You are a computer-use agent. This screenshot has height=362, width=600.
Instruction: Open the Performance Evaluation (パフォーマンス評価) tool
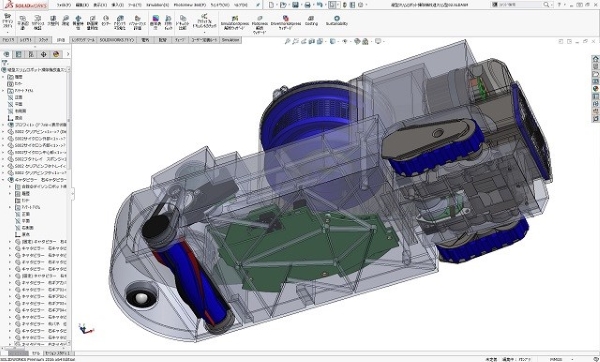tap(137, 22)
